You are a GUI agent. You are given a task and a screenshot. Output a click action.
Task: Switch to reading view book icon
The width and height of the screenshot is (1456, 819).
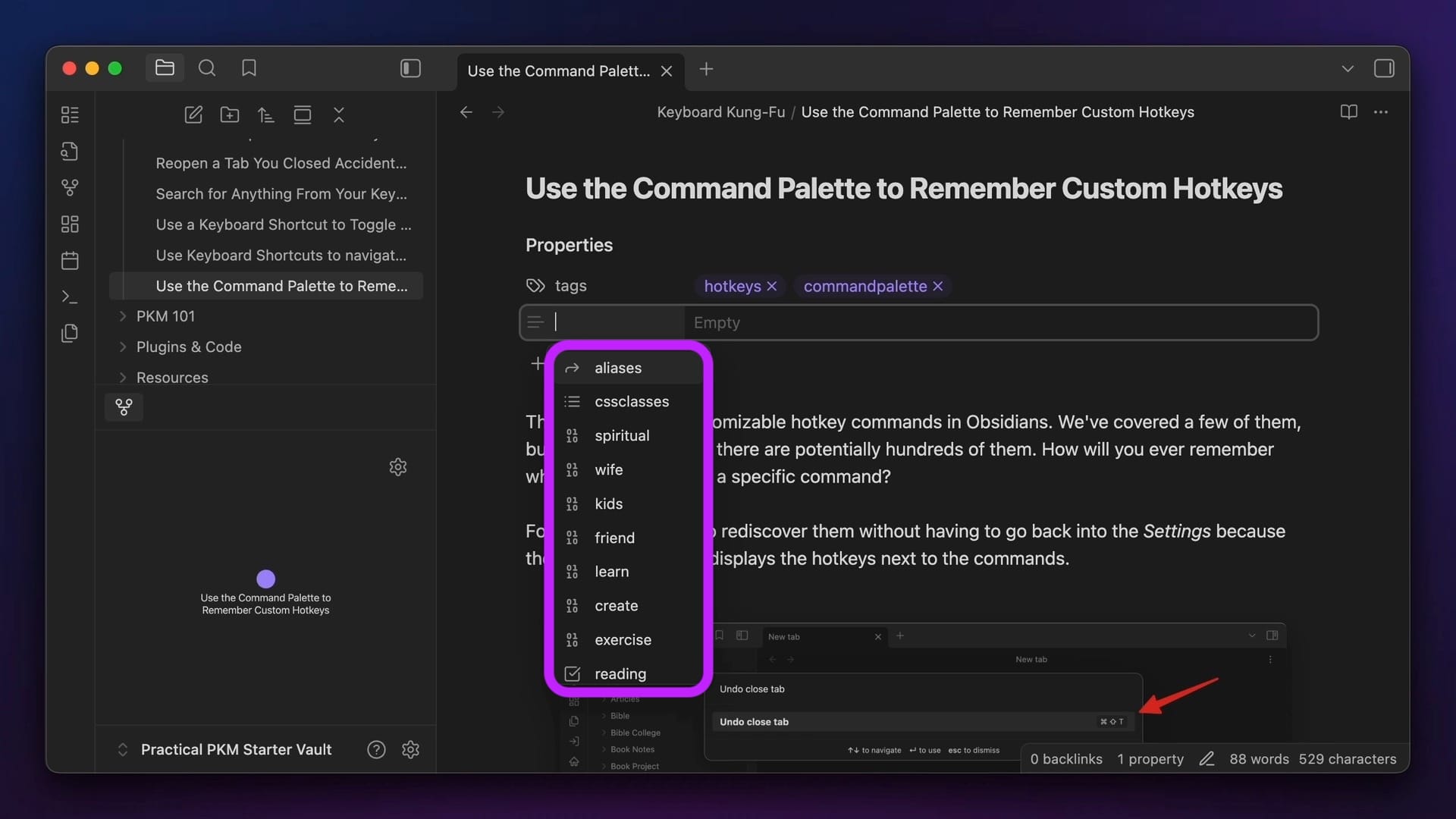coord(1348,112)
